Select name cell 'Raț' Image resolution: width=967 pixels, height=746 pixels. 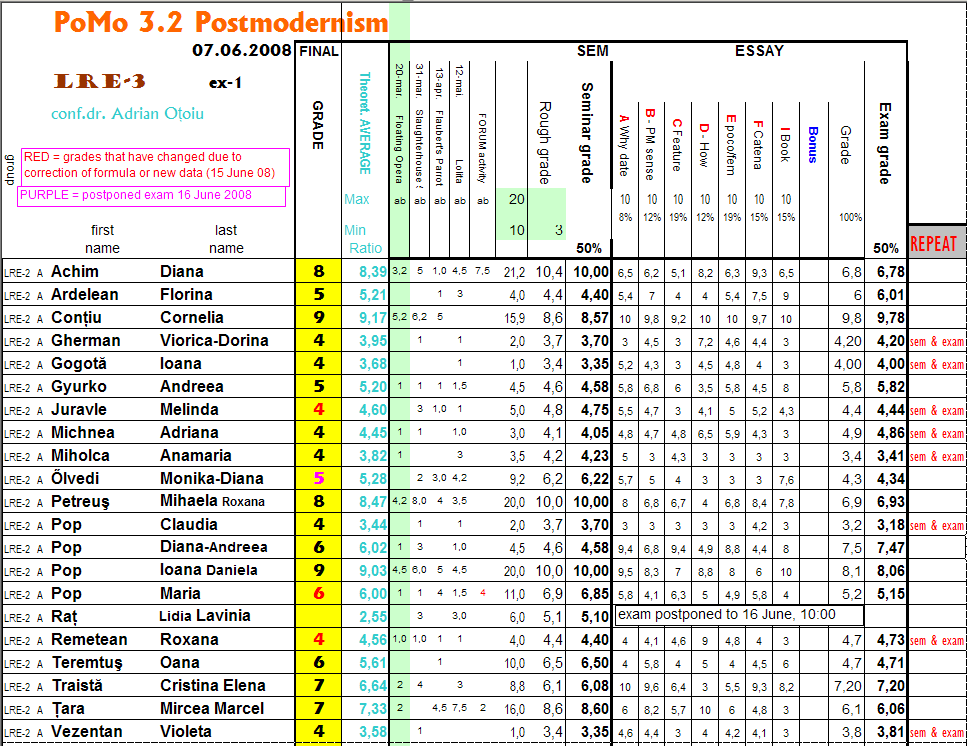[64, 617]
